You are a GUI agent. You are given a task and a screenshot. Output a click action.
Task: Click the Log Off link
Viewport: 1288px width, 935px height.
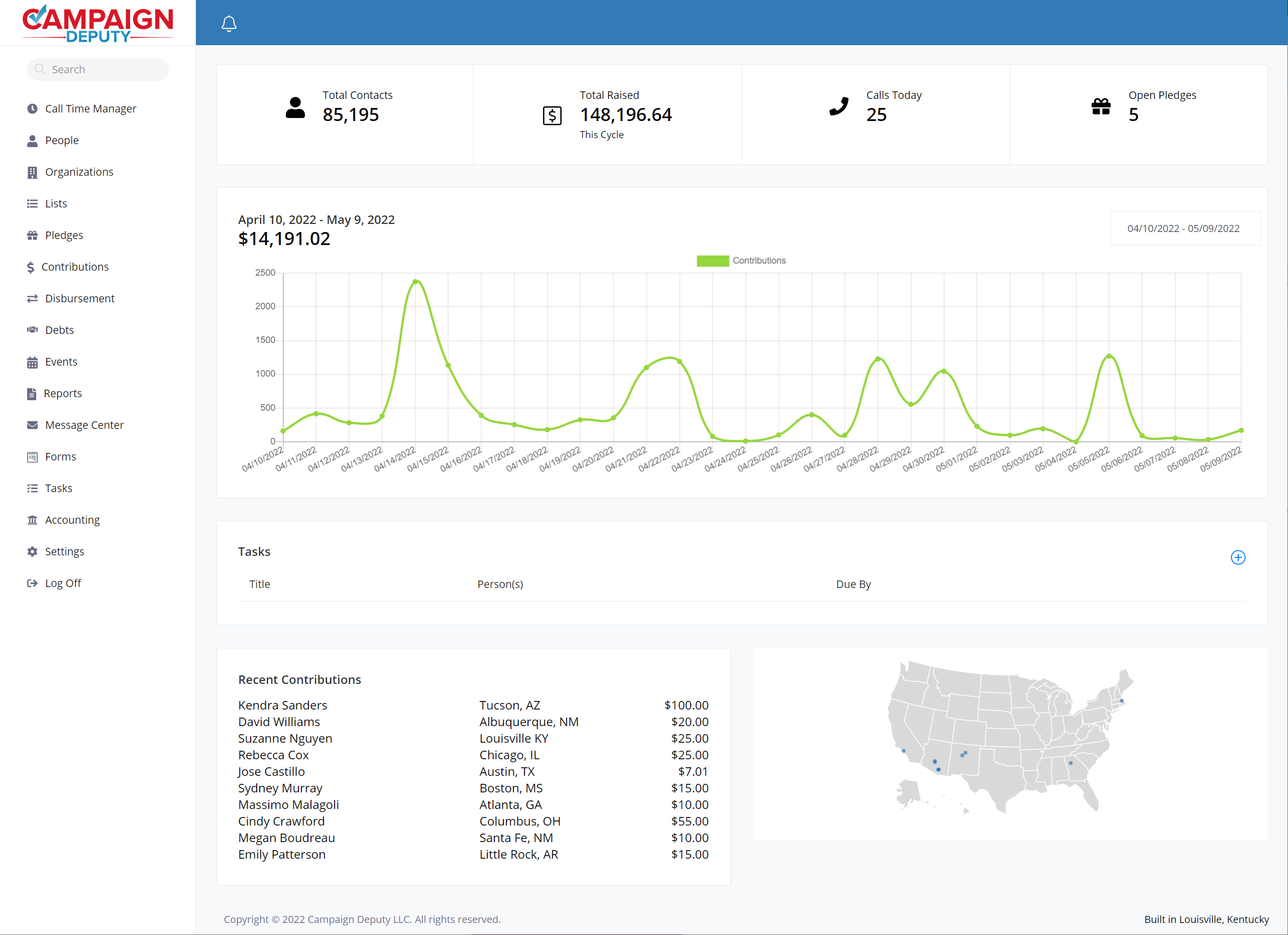point(62,582)
